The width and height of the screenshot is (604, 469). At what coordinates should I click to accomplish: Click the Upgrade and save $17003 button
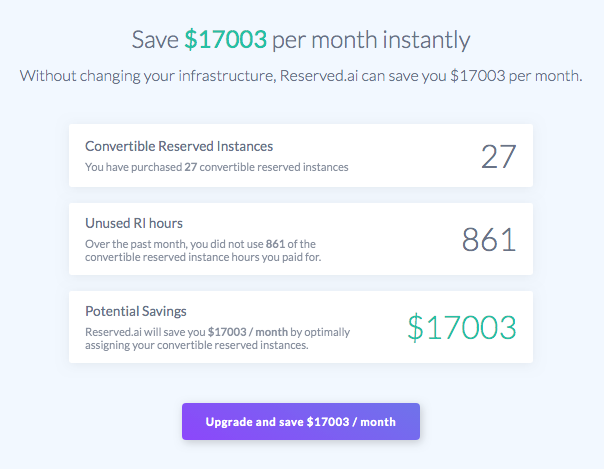click(300, 422)
